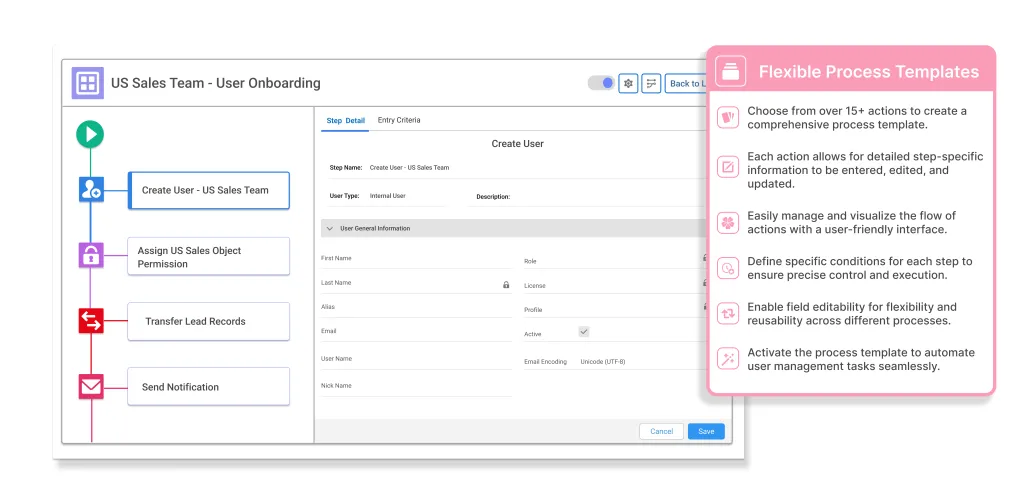Screen dimensions: 1024x504
Task: Select the Send Notification step
Action: (x=208, y=386)
